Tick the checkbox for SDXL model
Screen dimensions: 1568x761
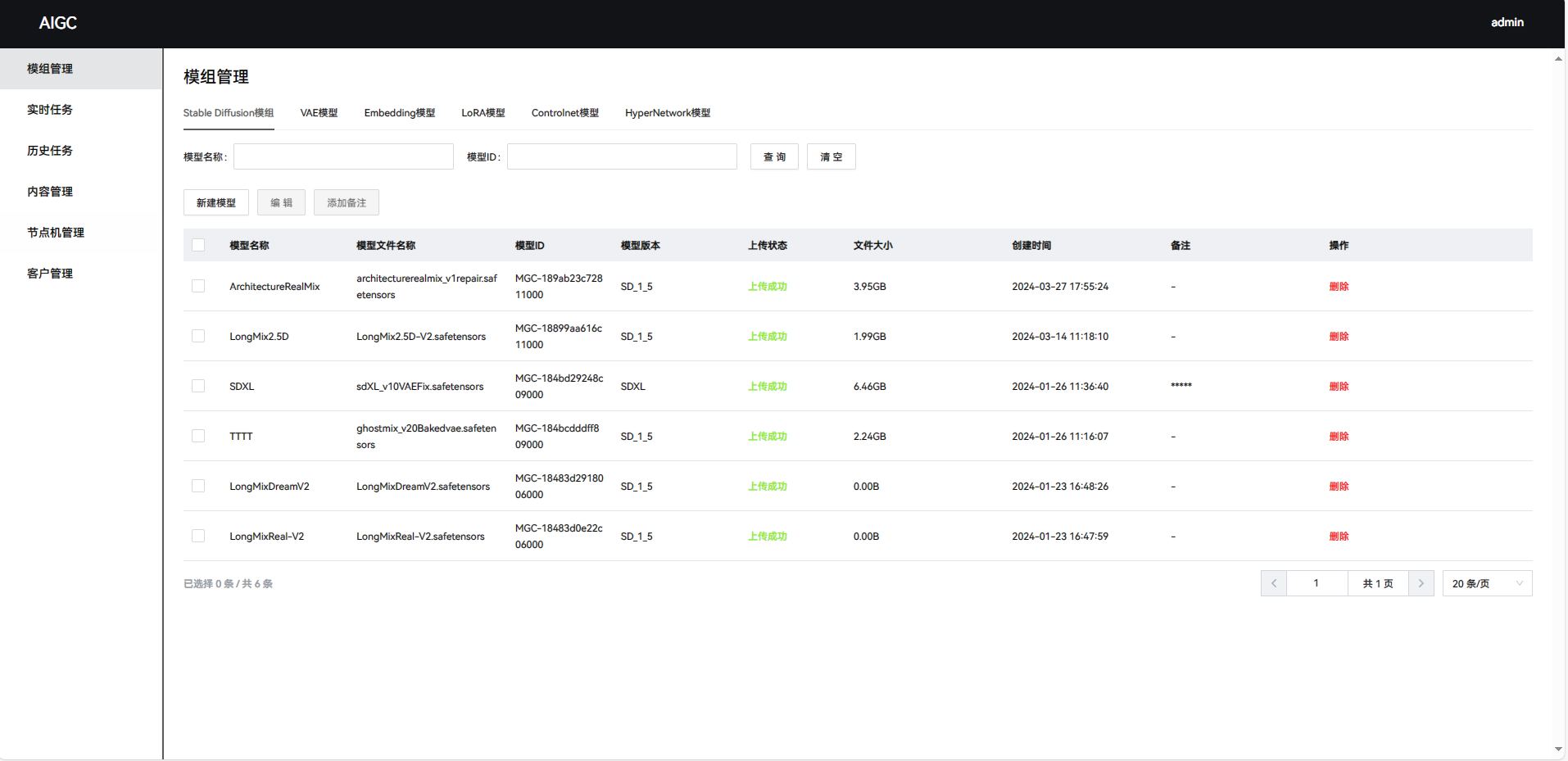(x=198, y=386)
